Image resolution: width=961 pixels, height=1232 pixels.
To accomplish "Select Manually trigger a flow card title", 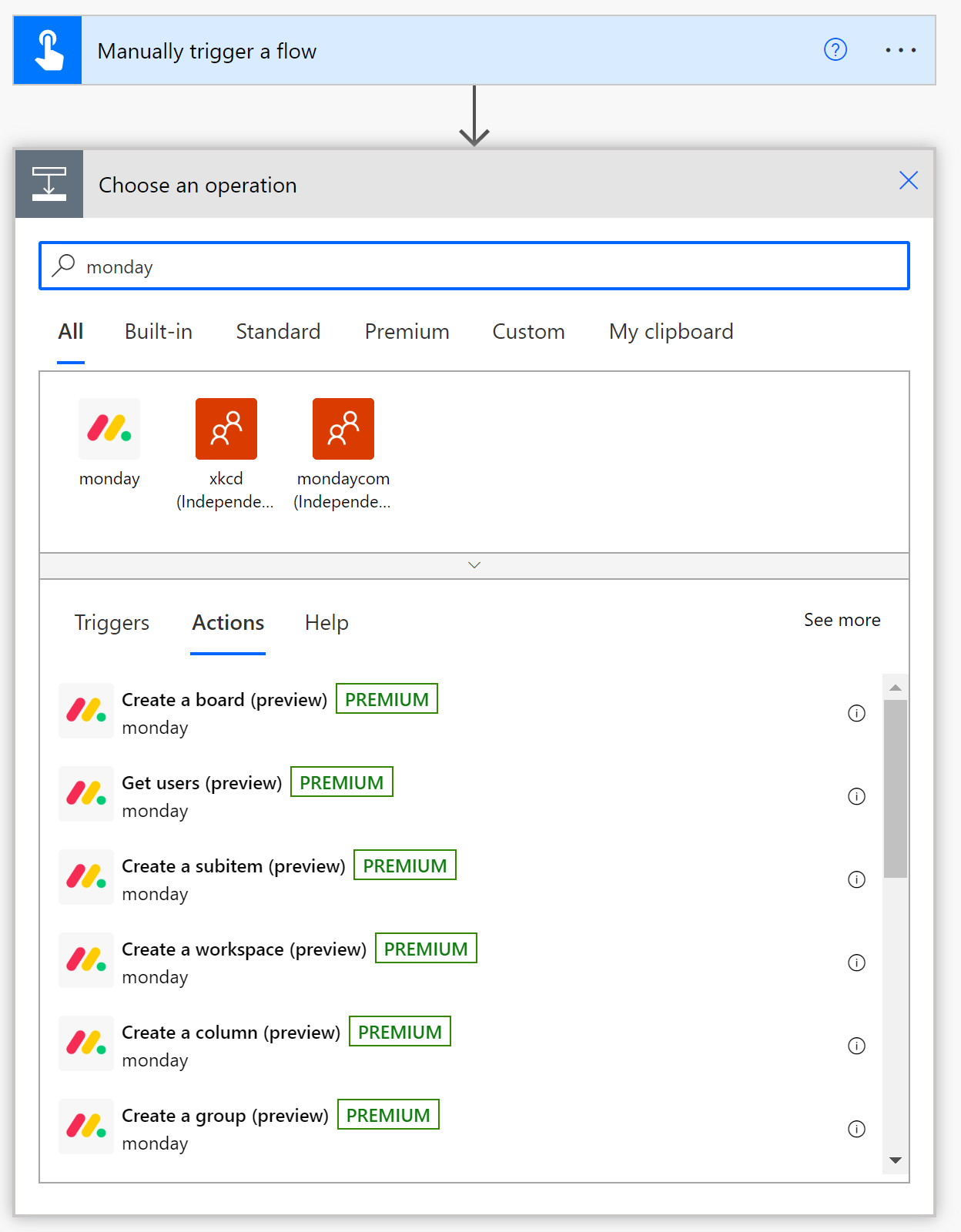I will point(207,51).
